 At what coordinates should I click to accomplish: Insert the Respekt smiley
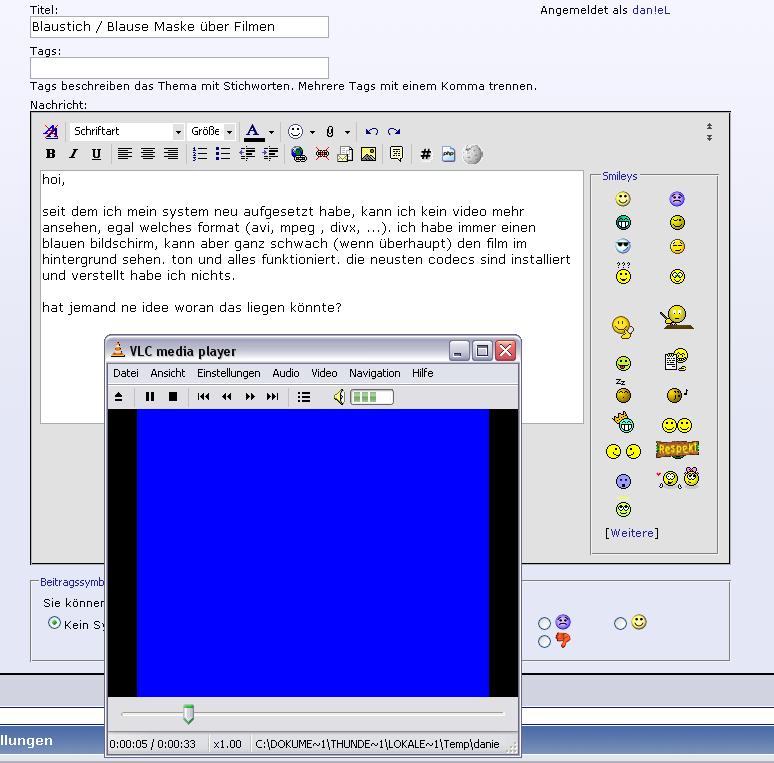click(x=677, y=449)
